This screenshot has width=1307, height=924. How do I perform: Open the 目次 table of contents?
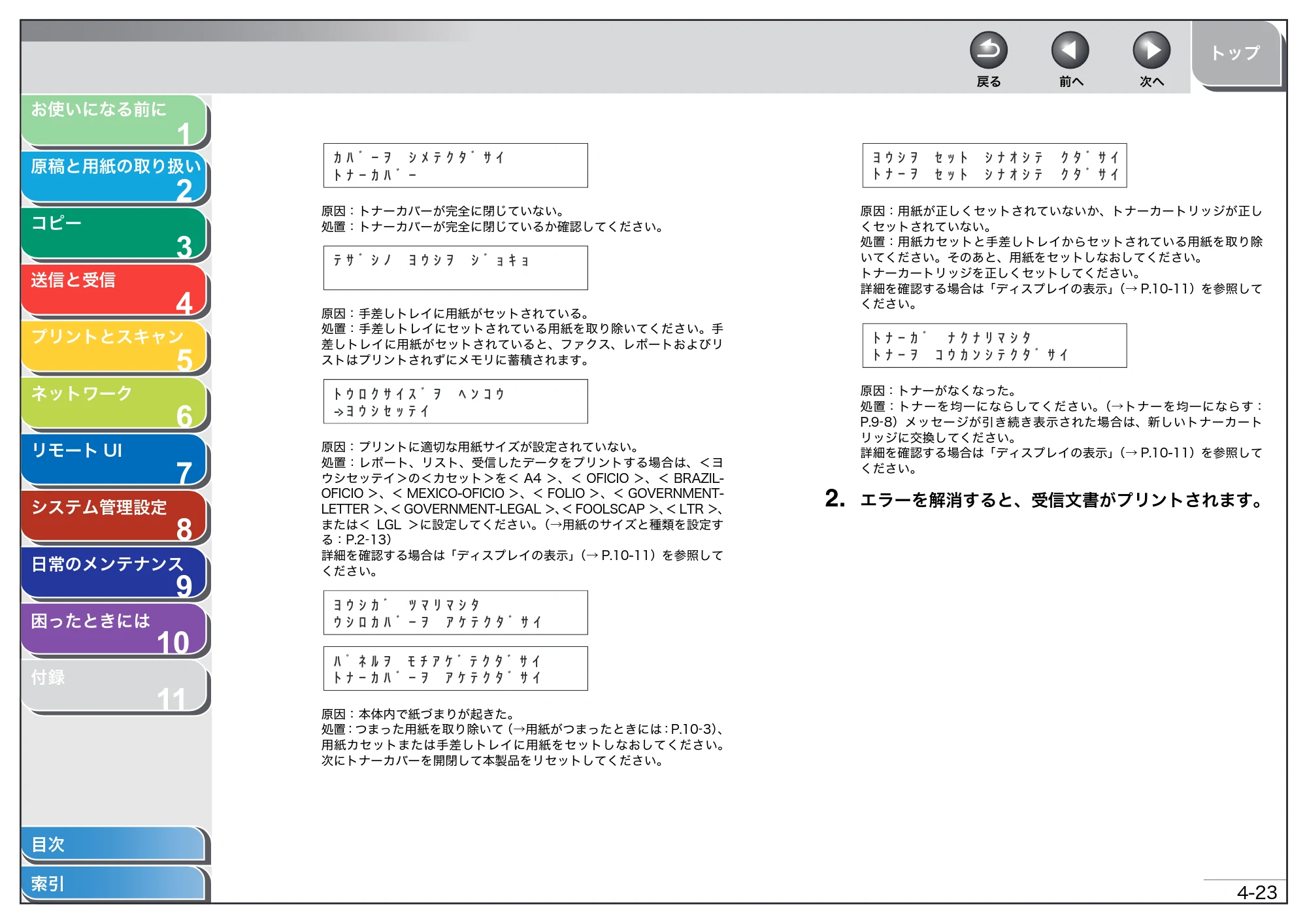(x=114, y=844)
